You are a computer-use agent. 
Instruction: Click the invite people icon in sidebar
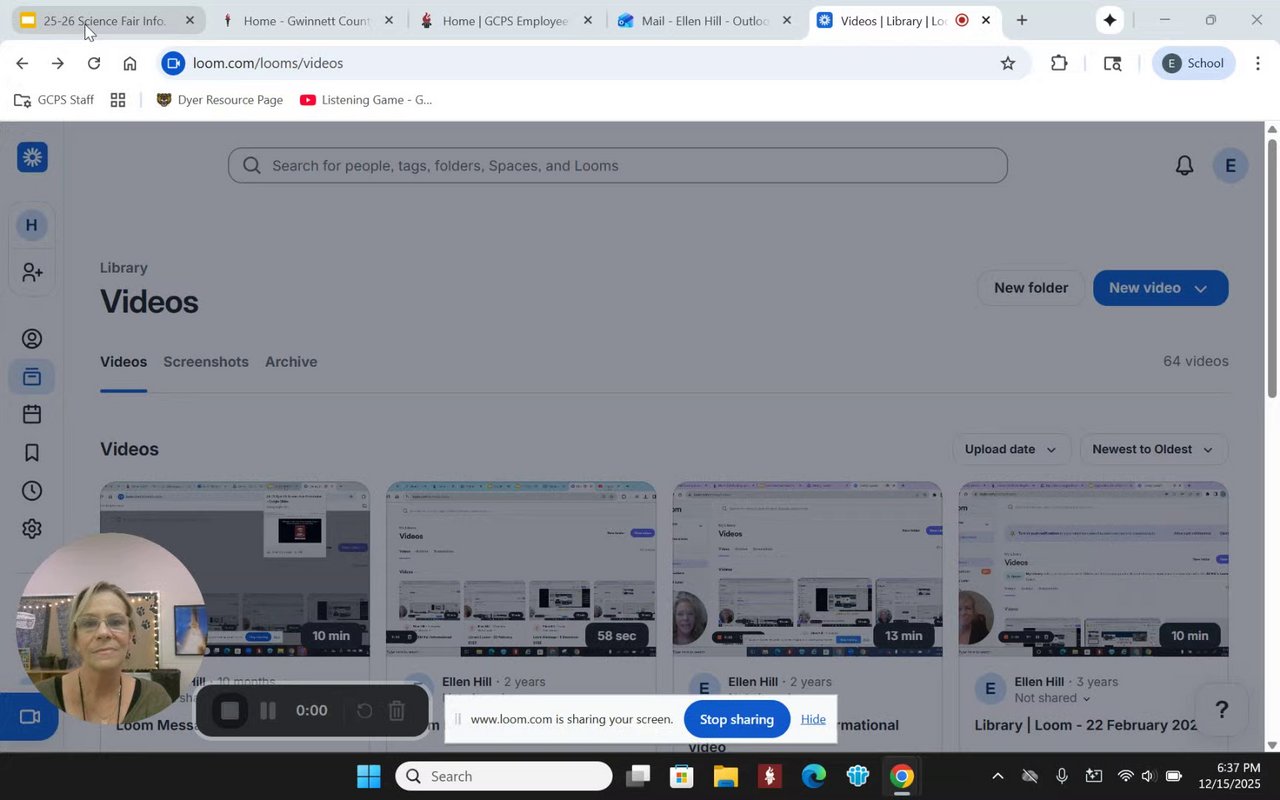[32, 272]
